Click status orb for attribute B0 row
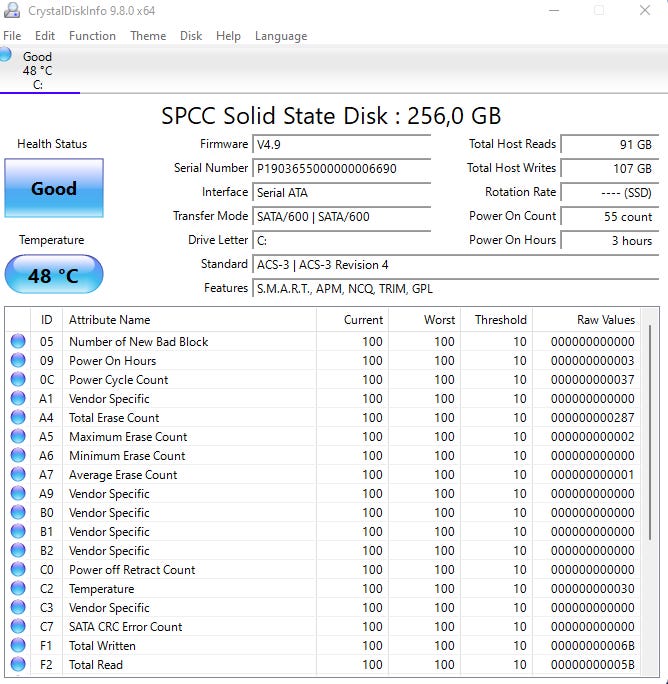This screenshot has height=684, width=668. [x=18, y=512]
